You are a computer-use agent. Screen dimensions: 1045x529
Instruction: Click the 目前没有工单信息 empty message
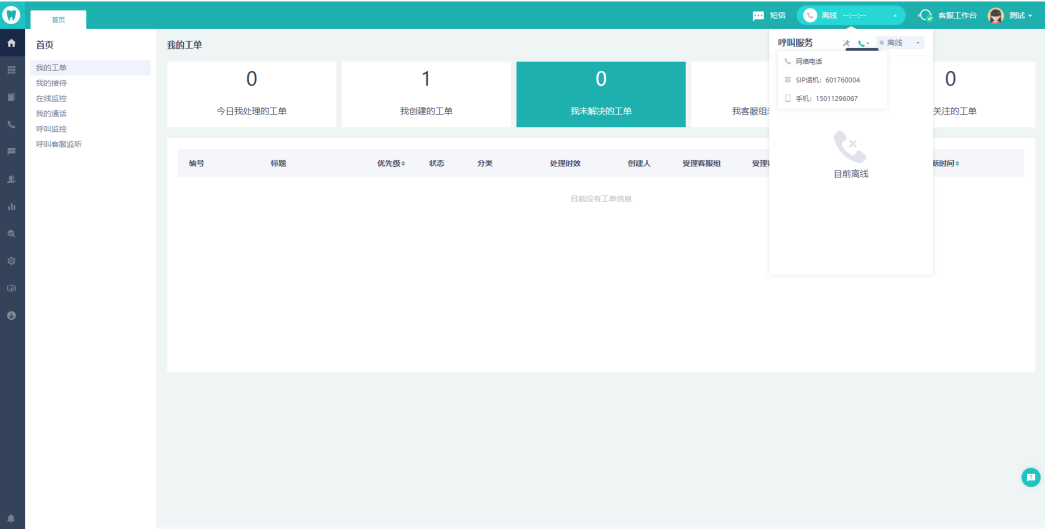(x=601, y=199)
